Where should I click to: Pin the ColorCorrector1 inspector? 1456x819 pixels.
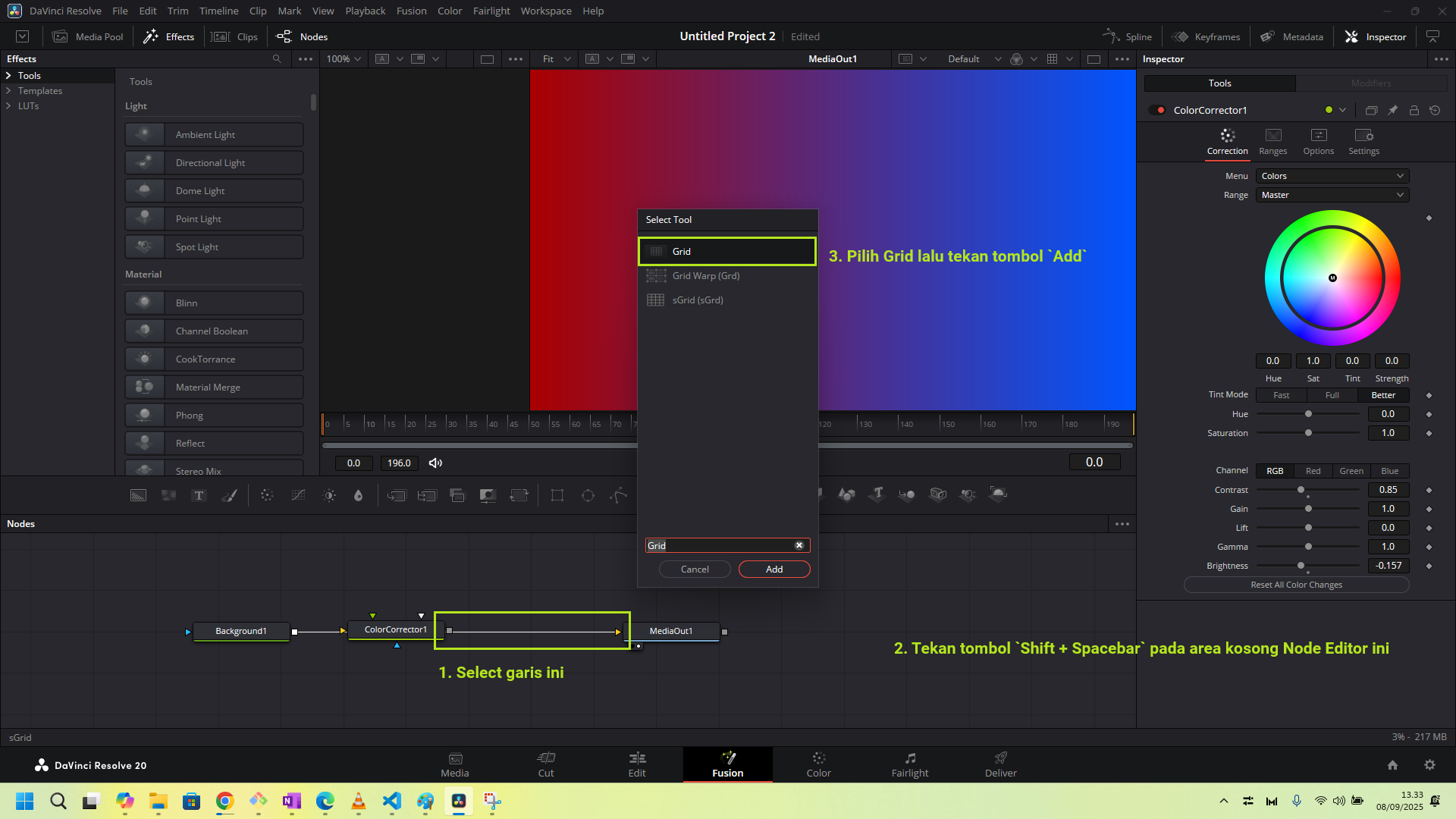pyautogui.click(x=1392, y=110)
